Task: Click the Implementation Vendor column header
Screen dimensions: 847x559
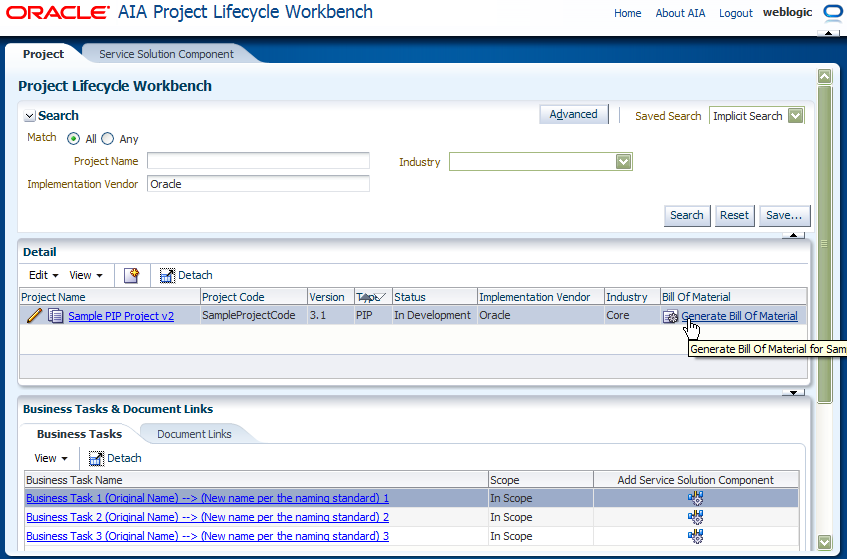Action: pyautogui.click(x=540, y=297)
